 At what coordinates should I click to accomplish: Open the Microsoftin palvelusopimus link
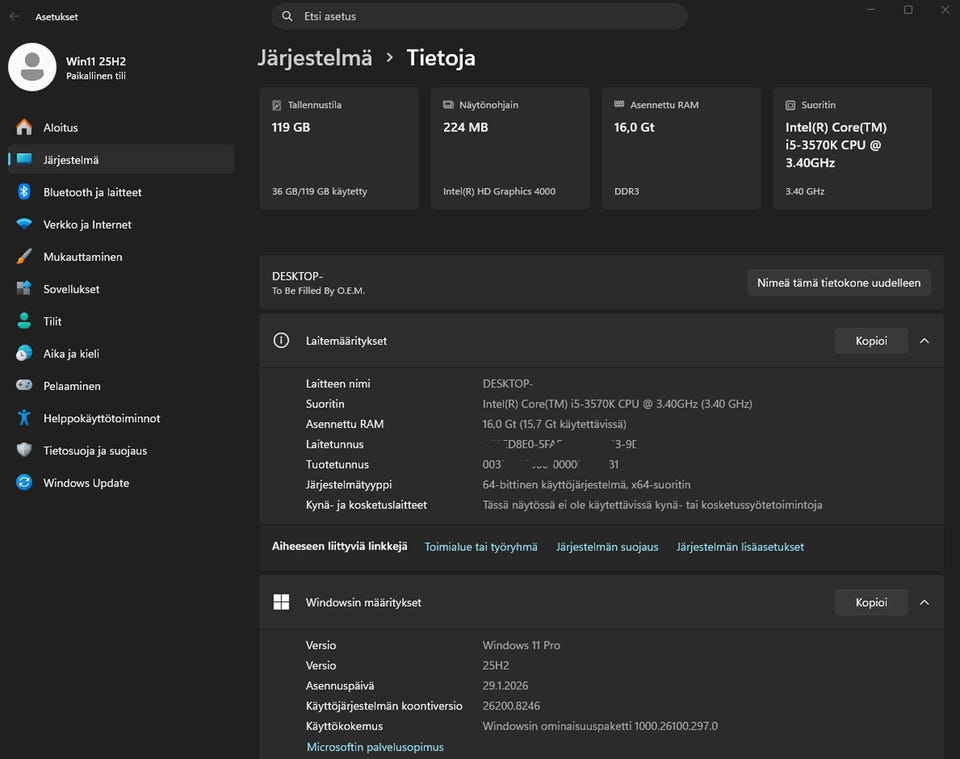click(x=375, y=747)
